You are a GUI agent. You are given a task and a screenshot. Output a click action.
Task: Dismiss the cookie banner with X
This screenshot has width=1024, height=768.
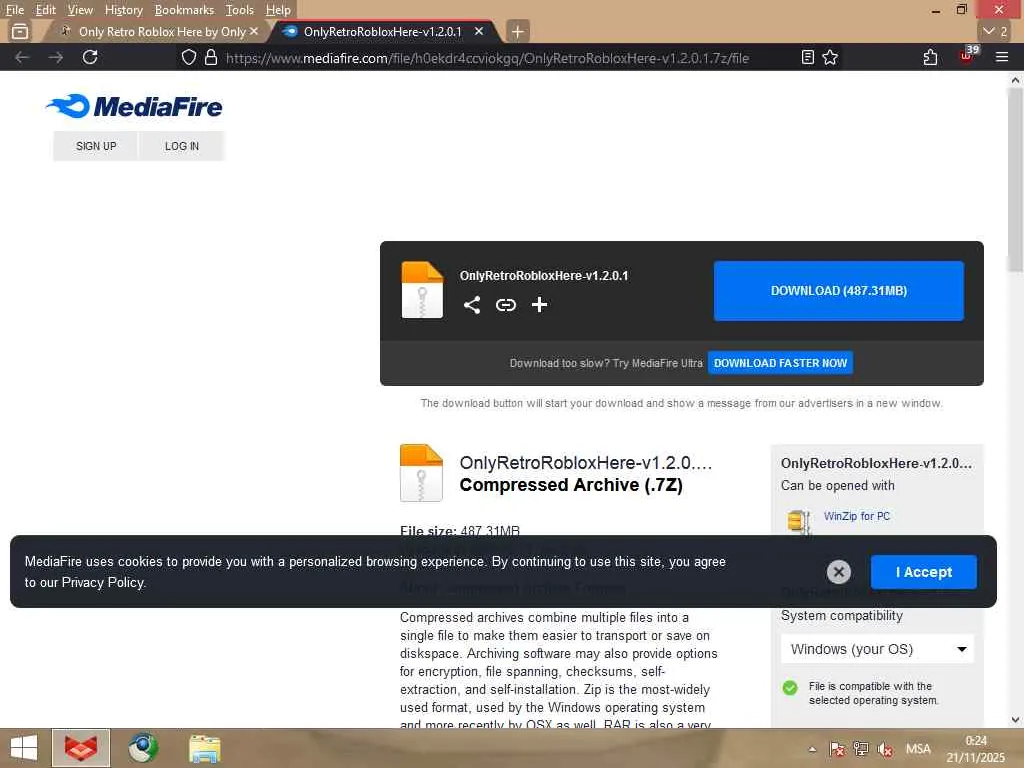pos(839,572)
